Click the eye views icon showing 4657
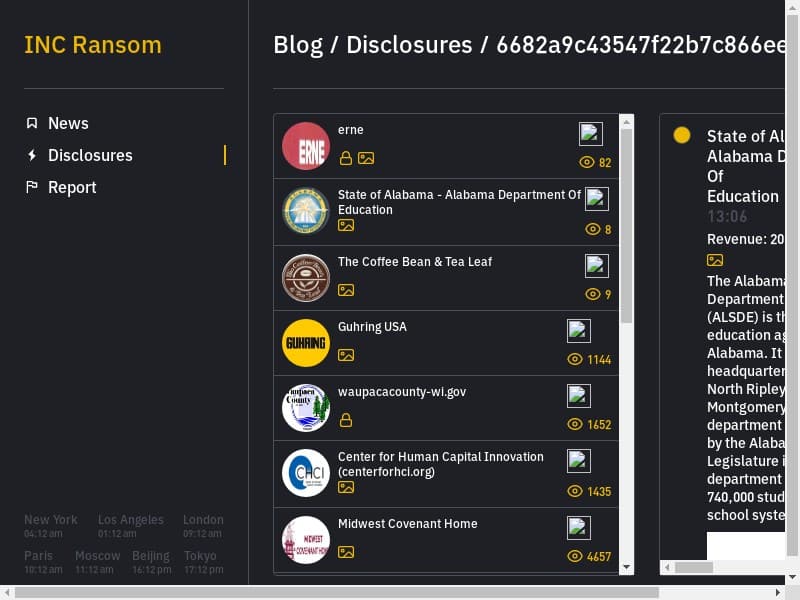This screenshot has width=800, height=600. pyautogui.click(x=575, y=556)
